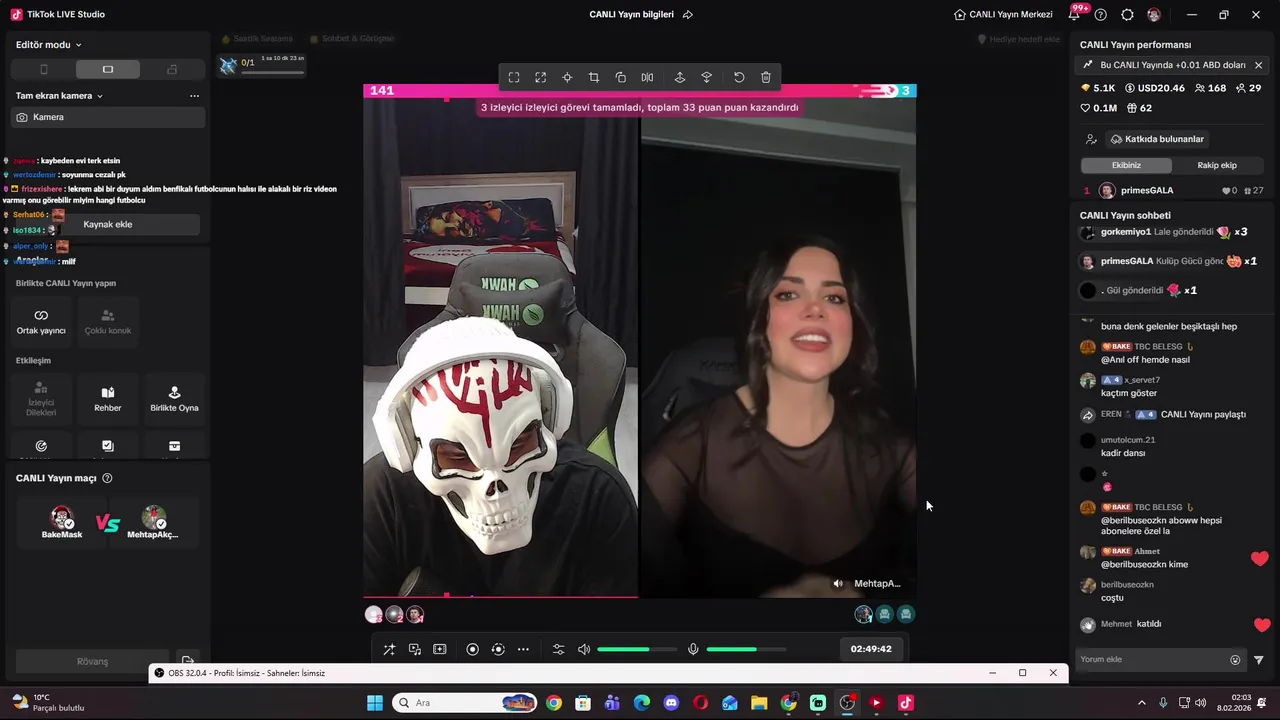Start recording with the record button
Image resolution: width=1280 pixels, height=720 pixels.
pos(473,649)
